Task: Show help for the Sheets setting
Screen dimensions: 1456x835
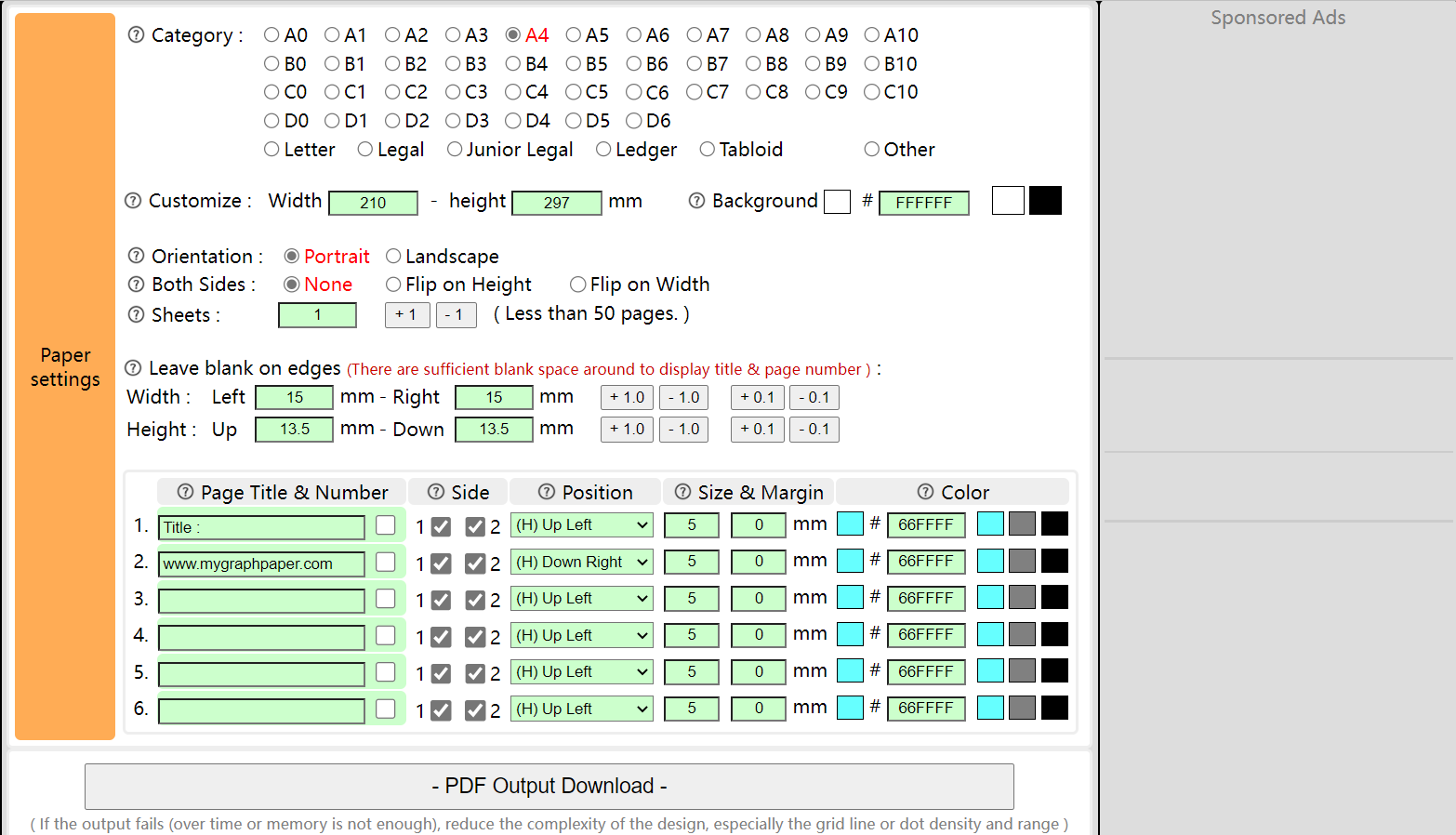Action: tap(136, 314)
